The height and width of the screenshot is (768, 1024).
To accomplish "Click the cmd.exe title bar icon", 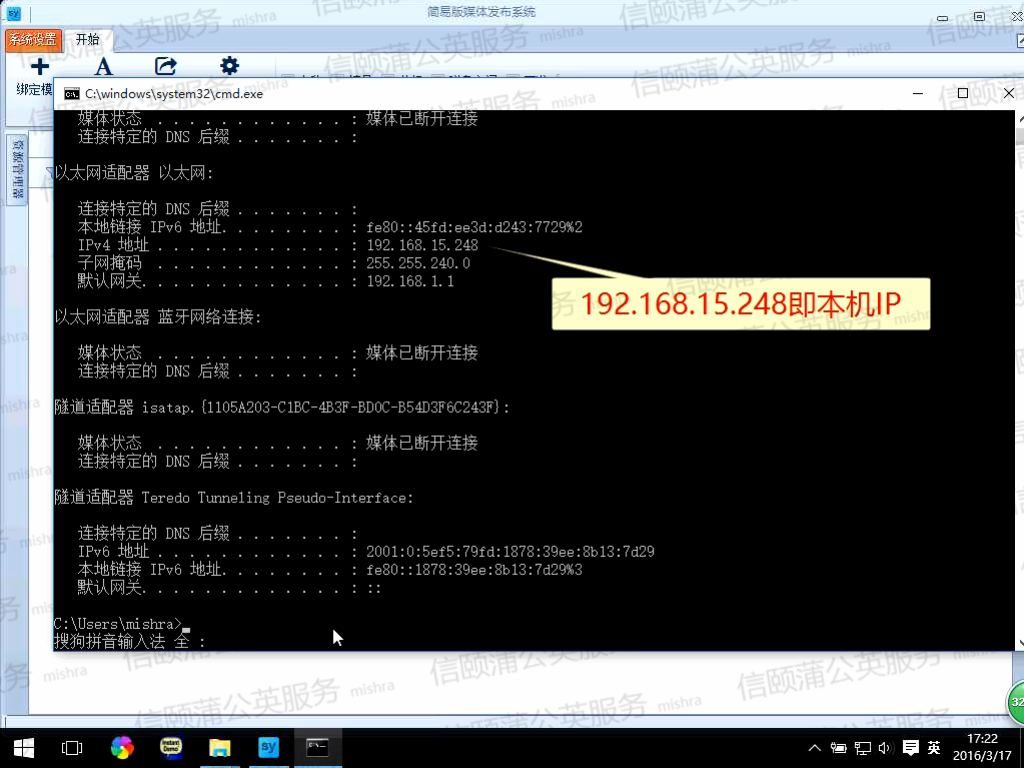I will [72, 93].
